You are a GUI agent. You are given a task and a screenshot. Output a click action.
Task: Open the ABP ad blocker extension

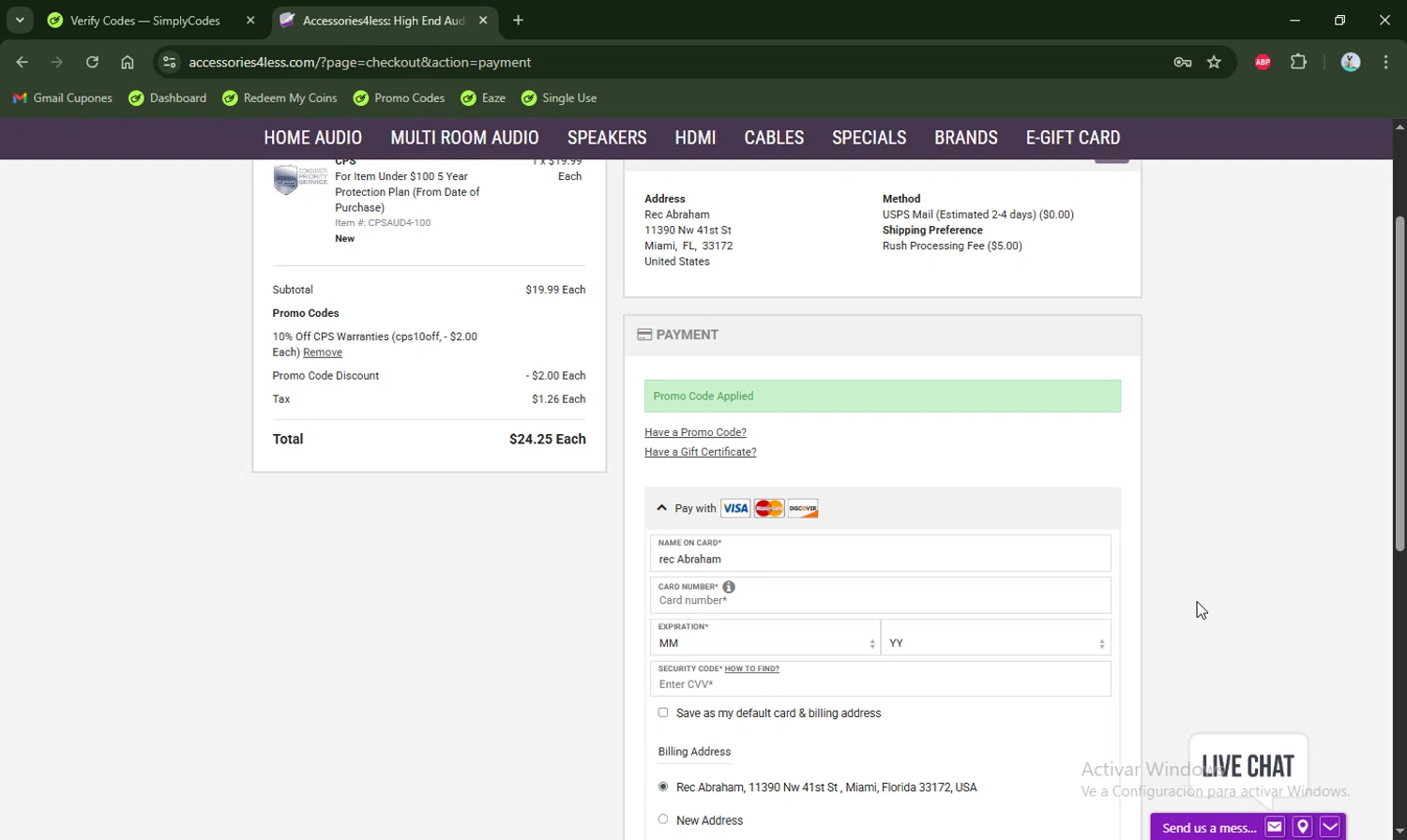click(1263, 62)
